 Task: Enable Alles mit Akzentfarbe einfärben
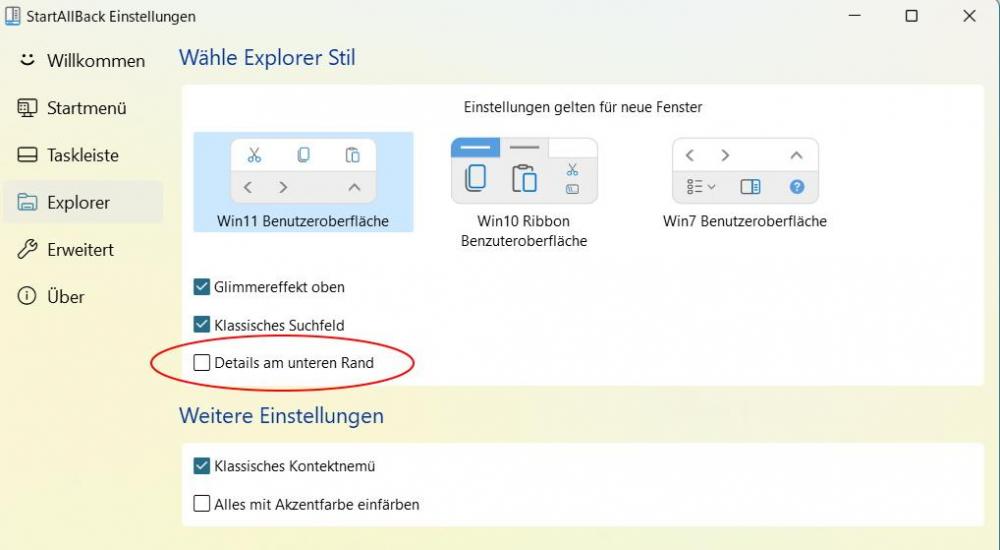point(202,504)
